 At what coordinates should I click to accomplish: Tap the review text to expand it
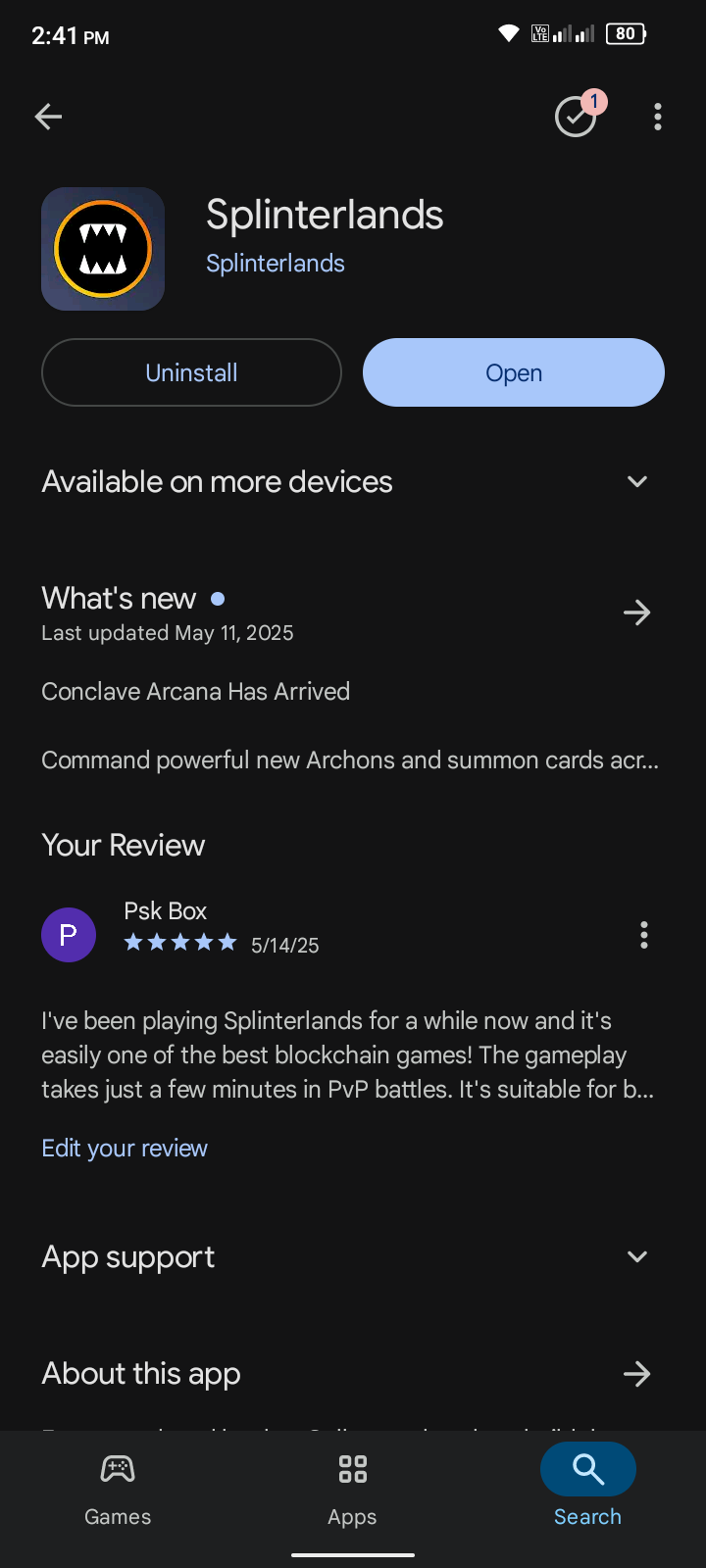348,1055
